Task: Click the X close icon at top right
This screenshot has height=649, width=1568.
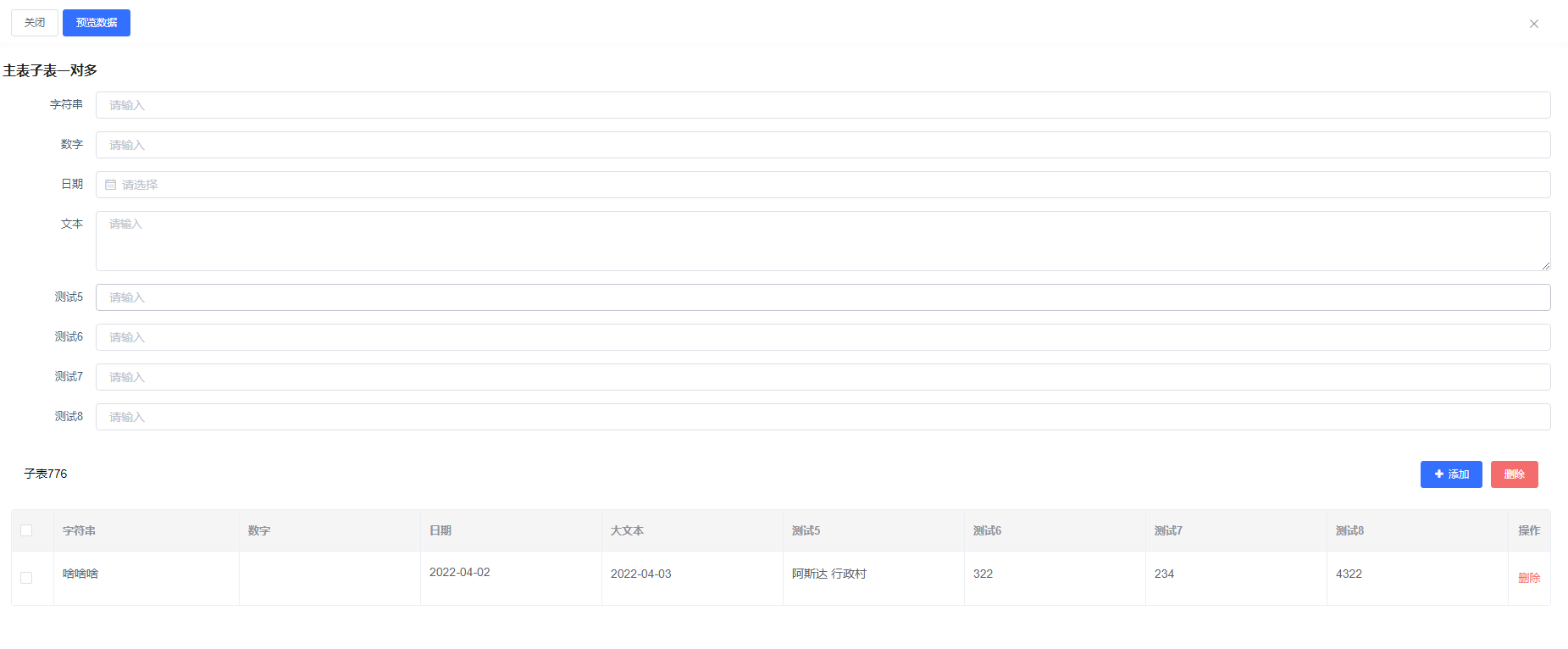Action: point(1533,24)
